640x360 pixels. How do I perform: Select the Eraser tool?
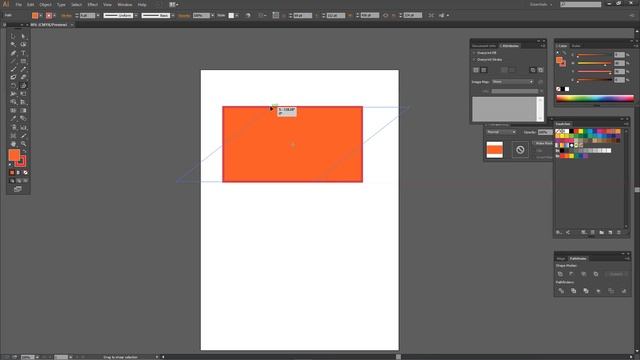[x=23, y=77]
